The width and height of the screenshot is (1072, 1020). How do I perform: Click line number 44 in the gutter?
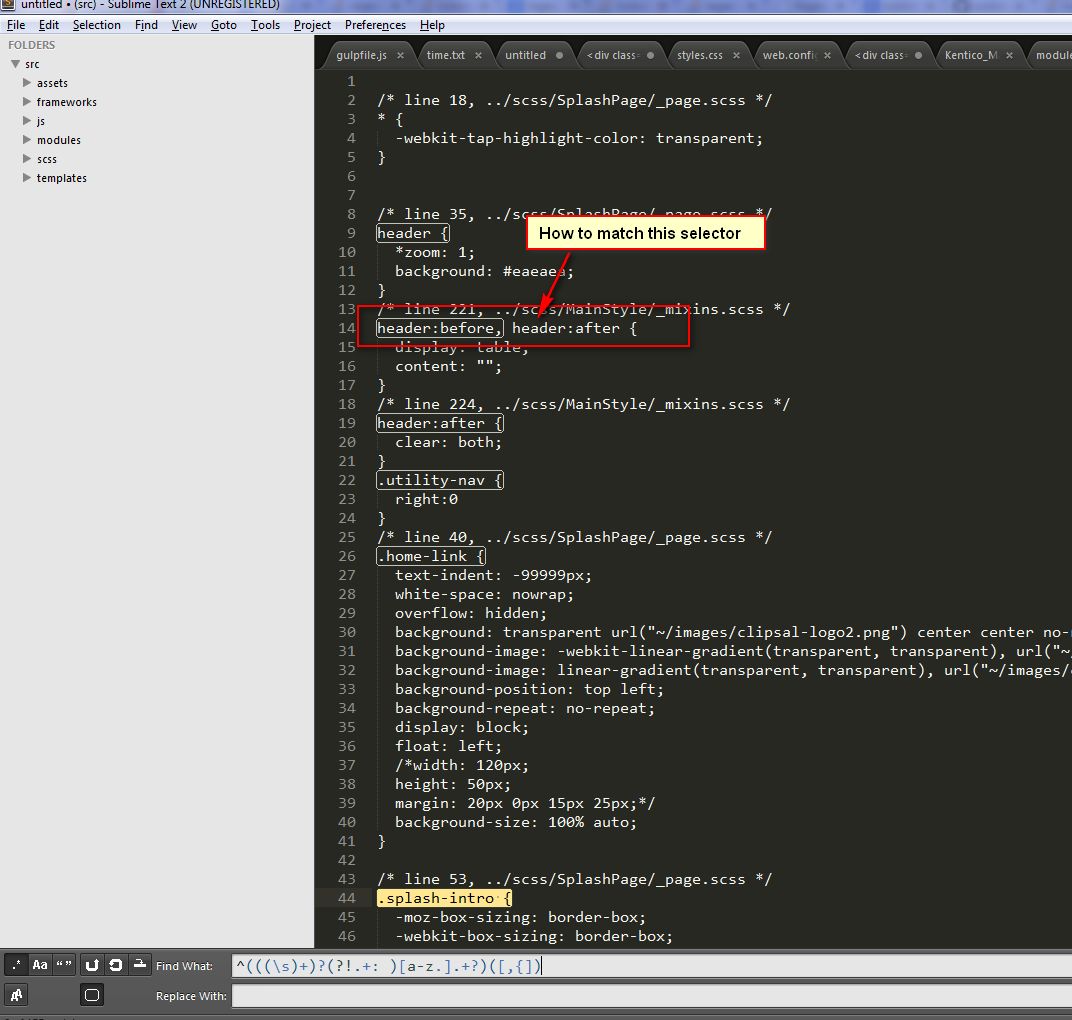click(347, 898)
